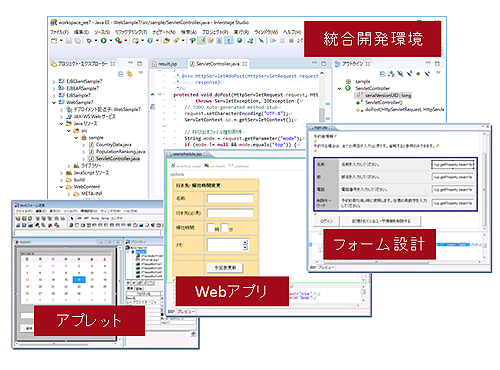500x370 pixels.
Task: Click the 予定表更新 button
Action: point(225,268)
